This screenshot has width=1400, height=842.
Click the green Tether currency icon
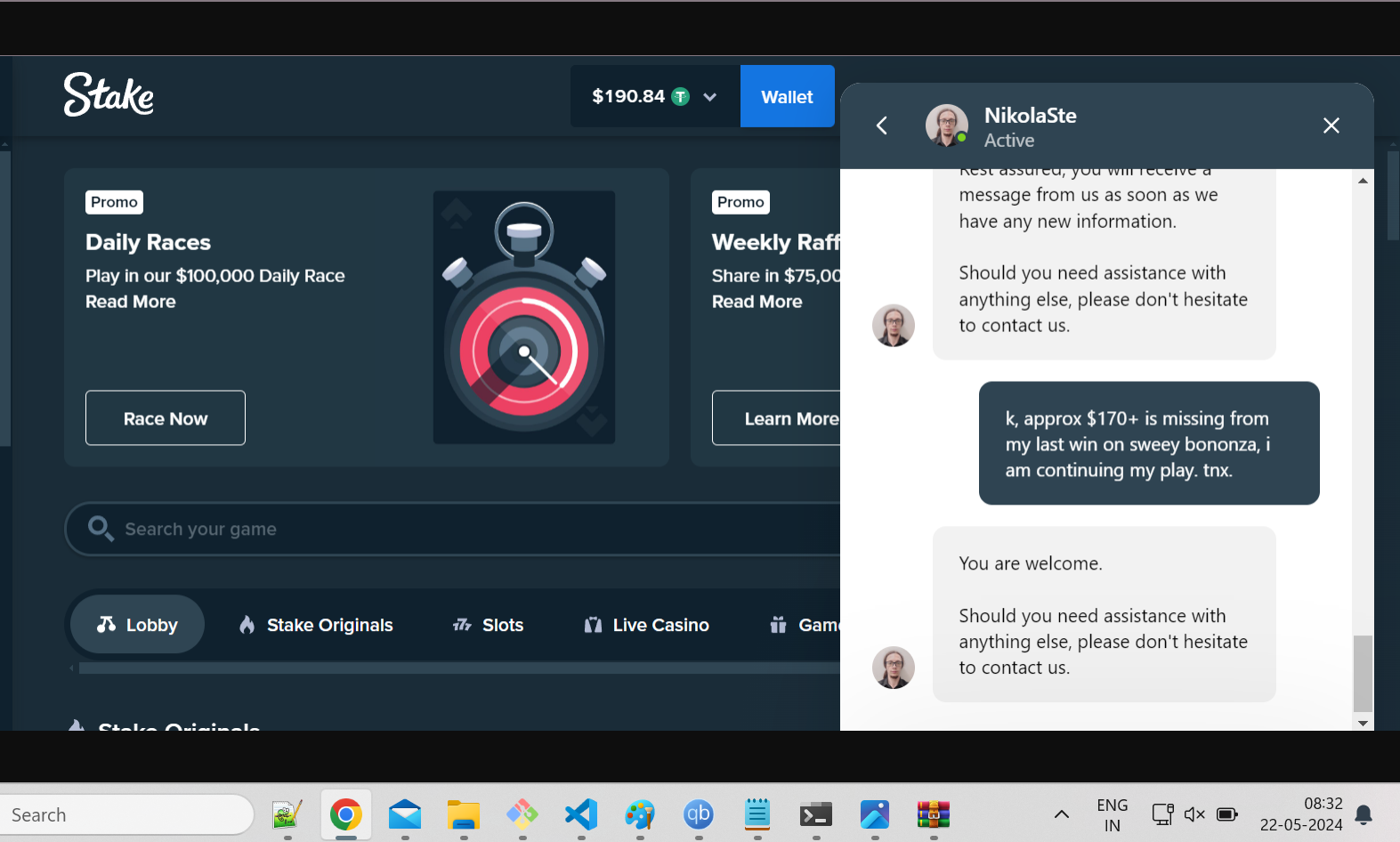(681, 96)
